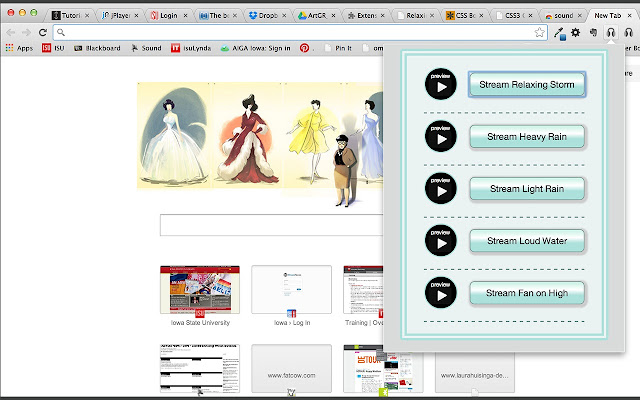Open the second headphones extension icon
640x400 pixels.
click(x=629, y=32)
